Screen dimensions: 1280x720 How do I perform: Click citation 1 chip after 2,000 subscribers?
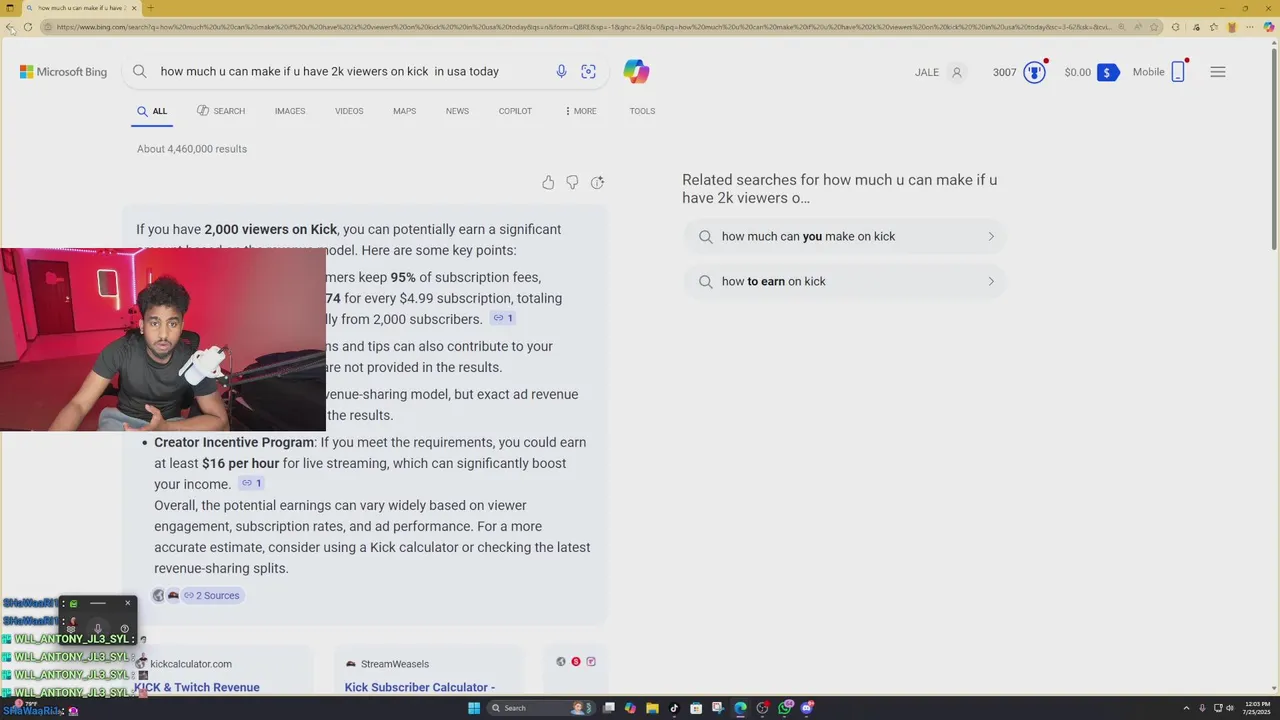click(503, 318)
